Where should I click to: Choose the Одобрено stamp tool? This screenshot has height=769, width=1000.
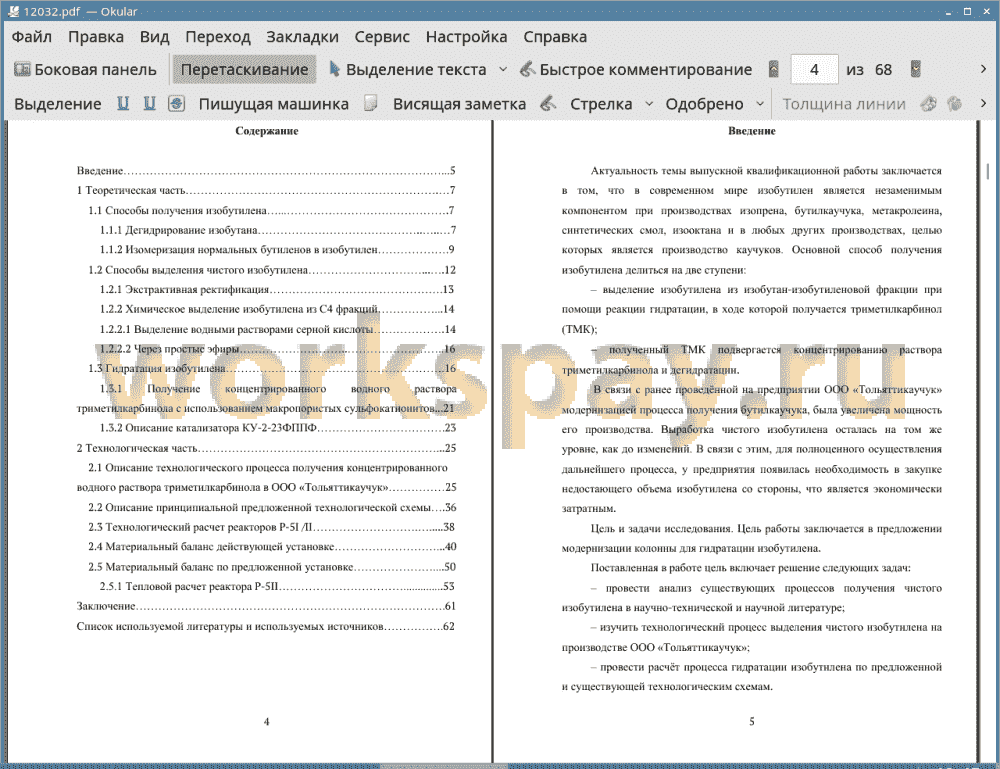pos(704,104)
